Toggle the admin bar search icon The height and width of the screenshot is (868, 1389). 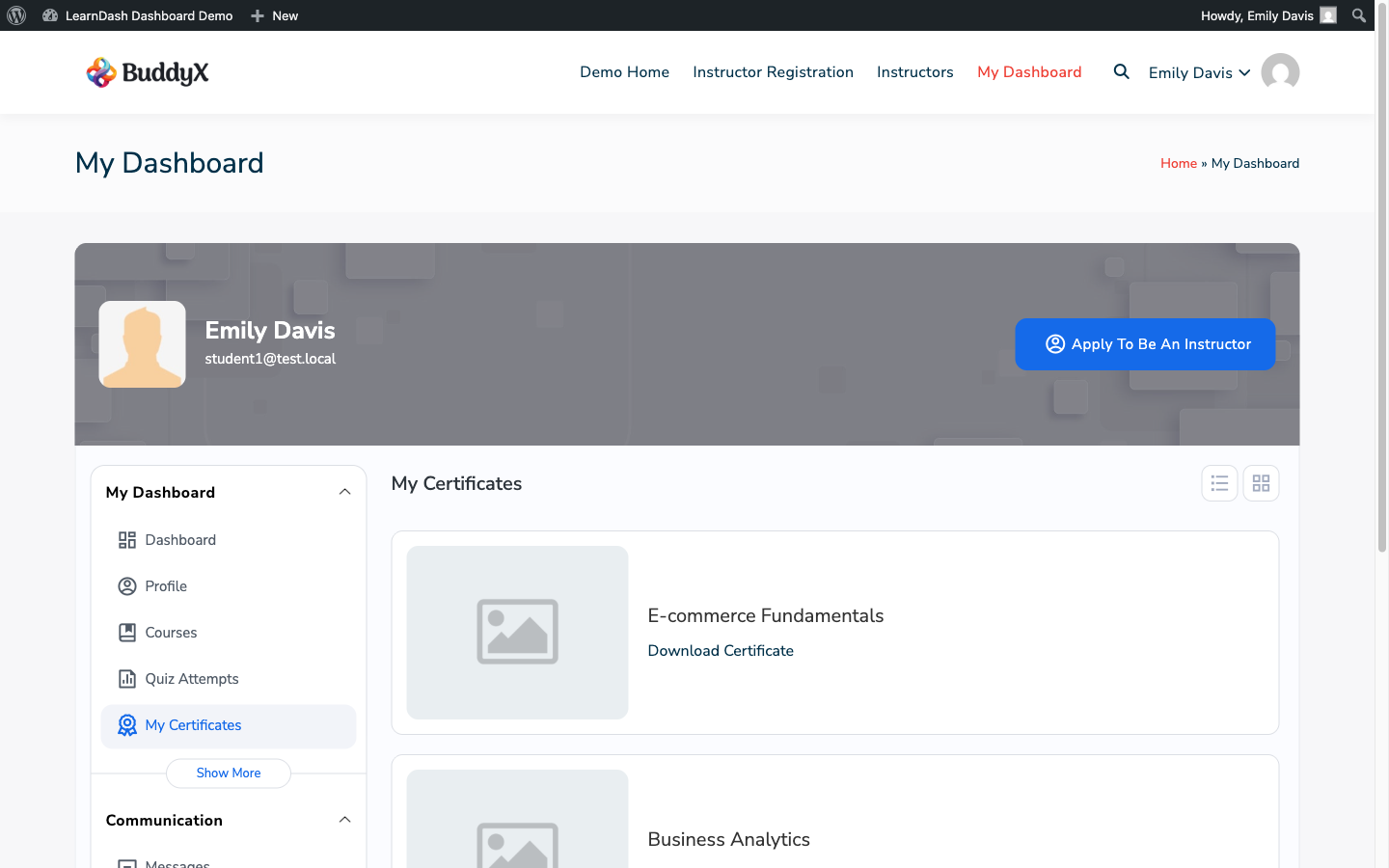coord(1358,15)
